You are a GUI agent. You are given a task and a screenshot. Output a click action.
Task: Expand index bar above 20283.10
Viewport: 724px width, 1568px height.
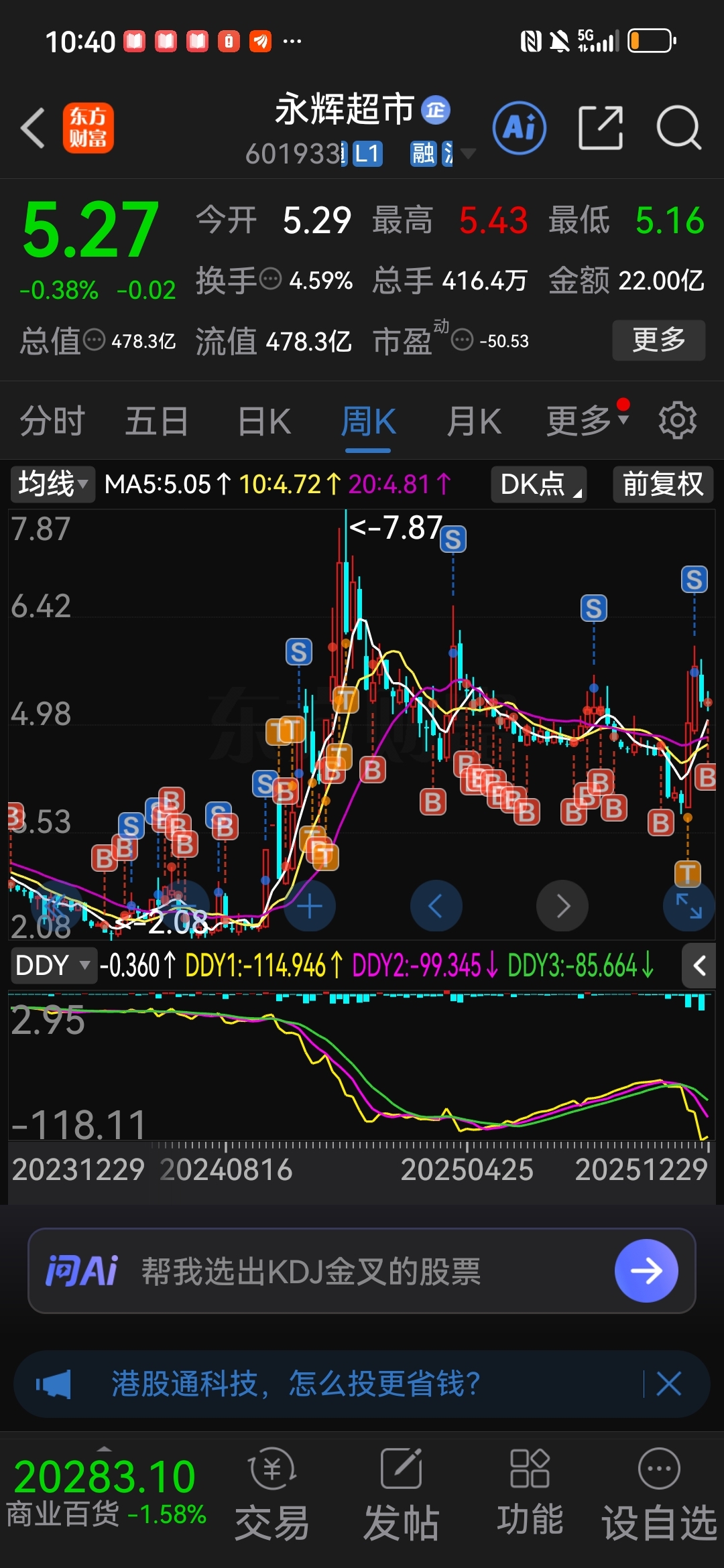point(104,1447)
